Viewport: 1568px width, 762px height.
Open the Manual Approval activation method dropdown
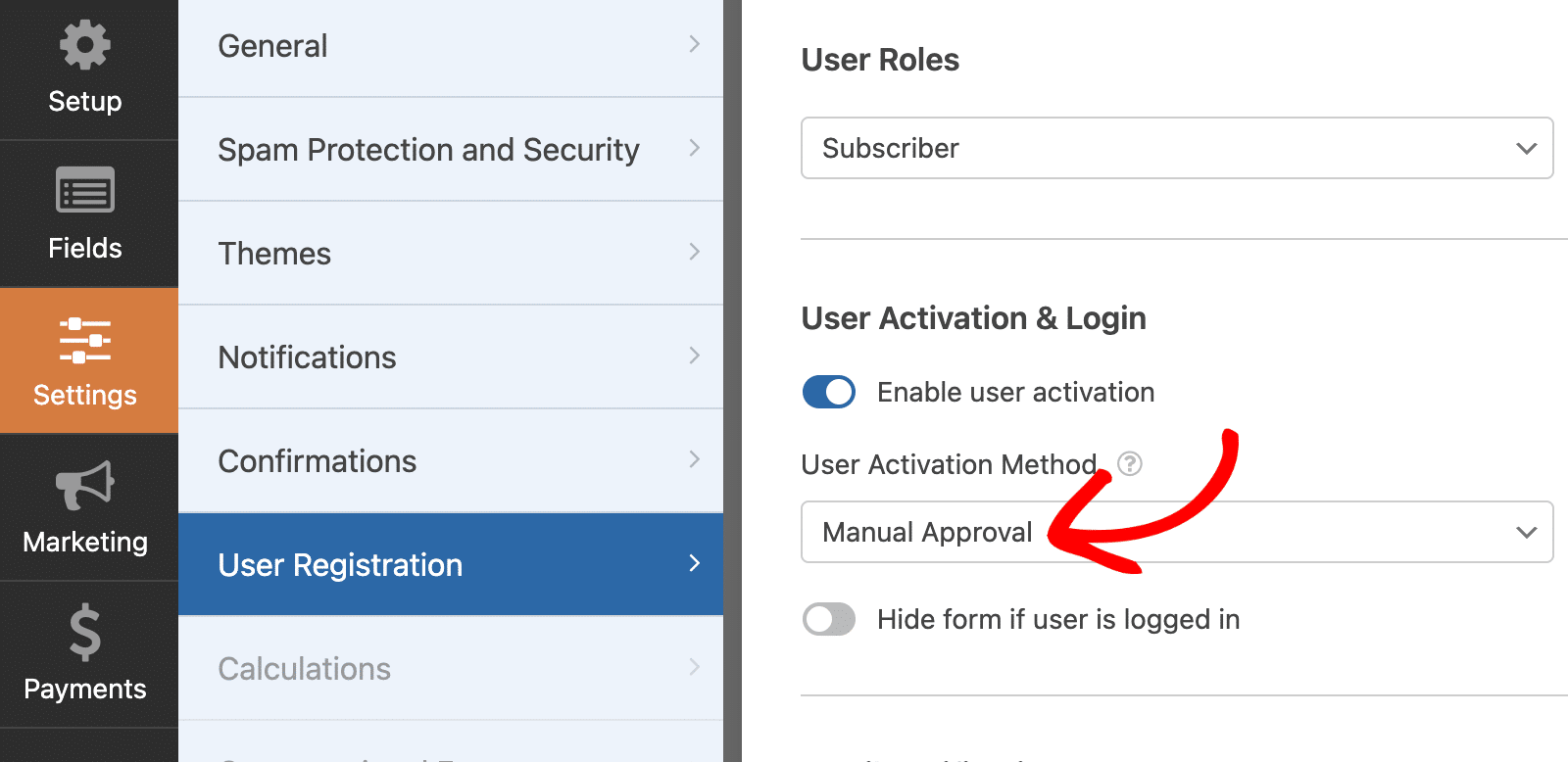(1177, 532)
